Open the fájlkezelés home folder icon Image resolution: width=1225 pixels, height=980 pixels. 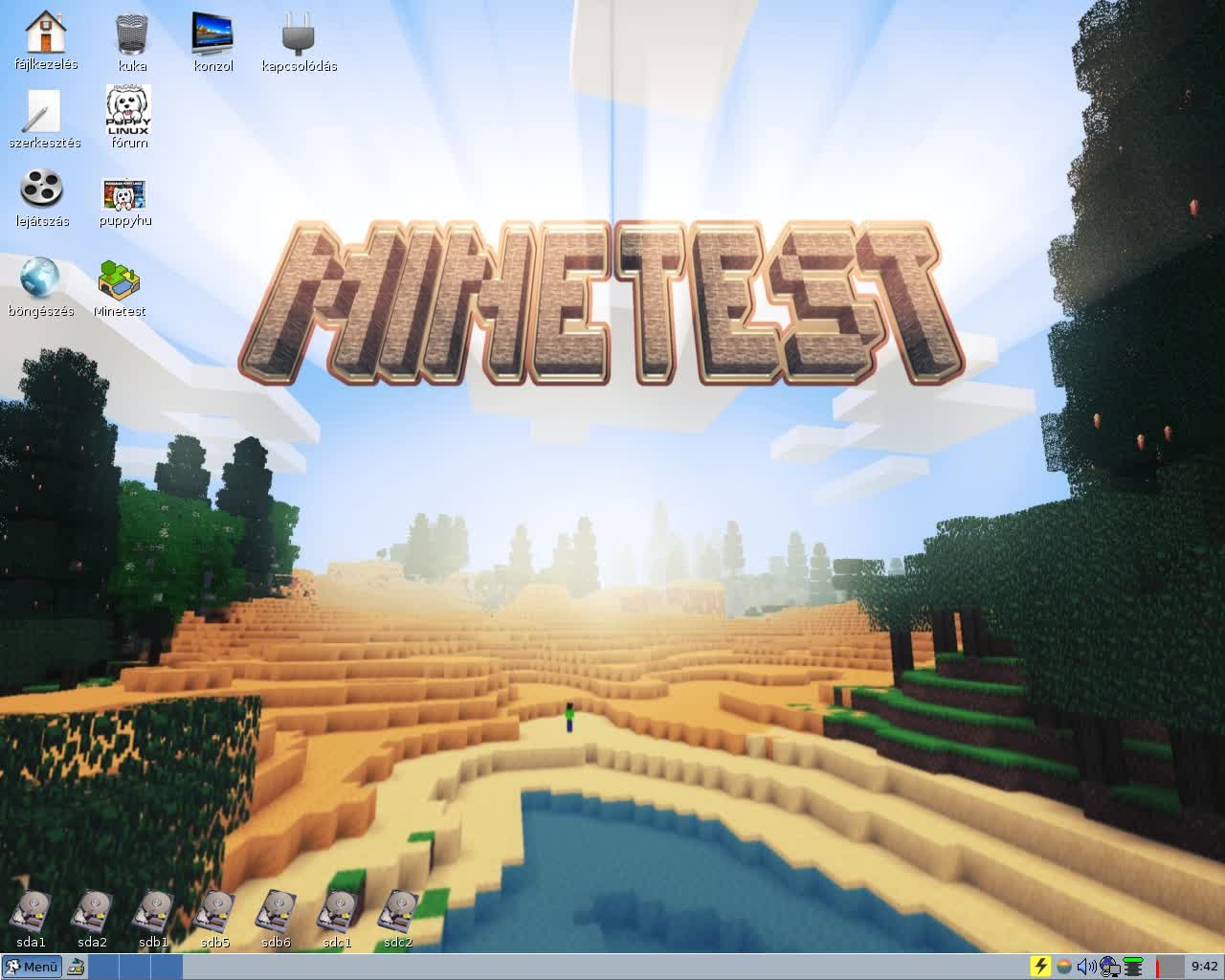coord(45,33)
